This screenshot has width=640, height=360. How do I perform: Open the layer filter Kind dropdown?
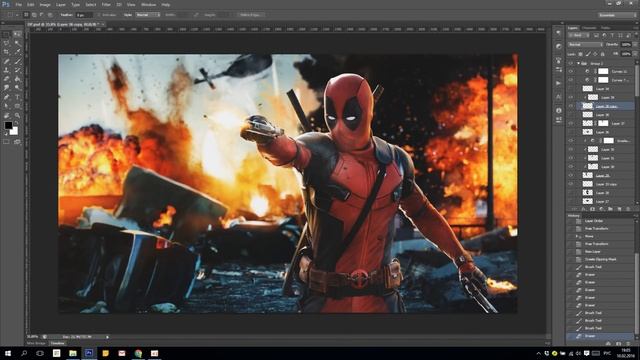click(578, 36)
